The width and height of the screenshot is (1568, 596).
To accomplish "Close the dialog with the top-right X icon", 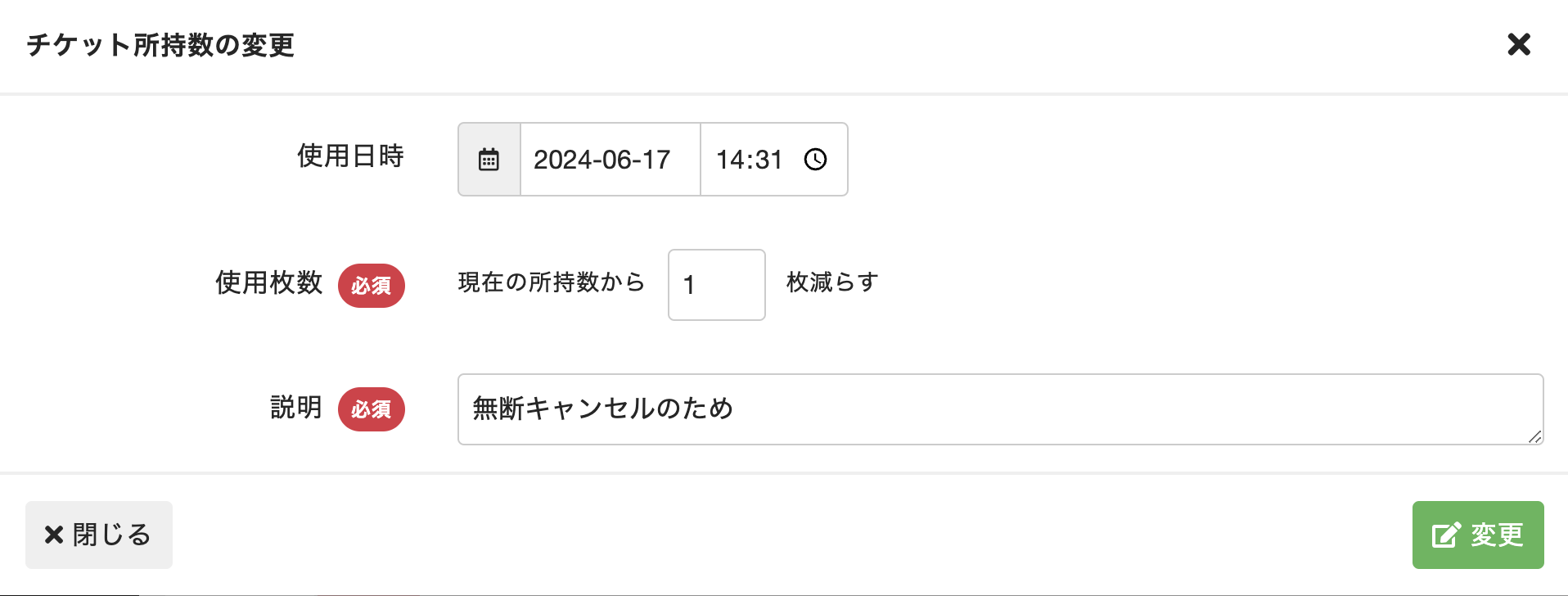I will coord(1519,44).
